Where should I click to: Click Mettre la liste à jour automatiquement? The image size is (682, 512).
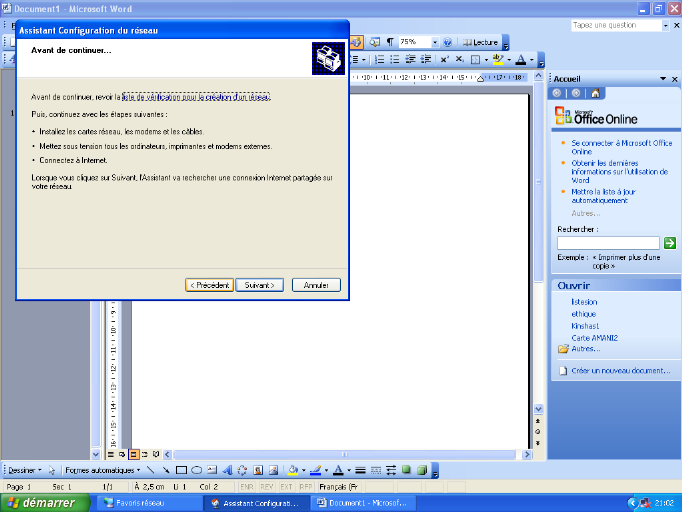(603, 196)
